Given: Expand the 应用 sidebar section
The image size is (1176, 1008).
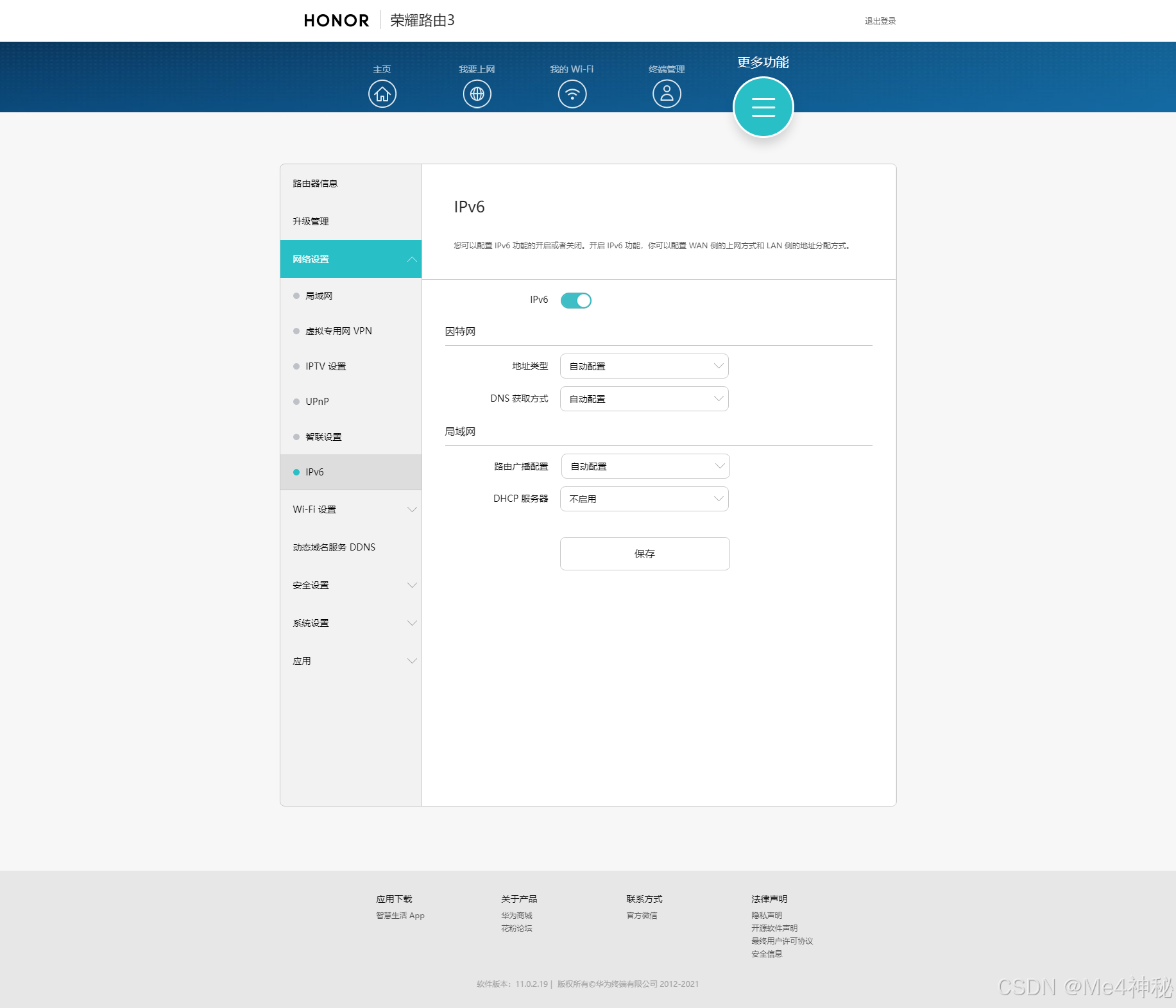Looking at the screenshot, I should (351, 661).
